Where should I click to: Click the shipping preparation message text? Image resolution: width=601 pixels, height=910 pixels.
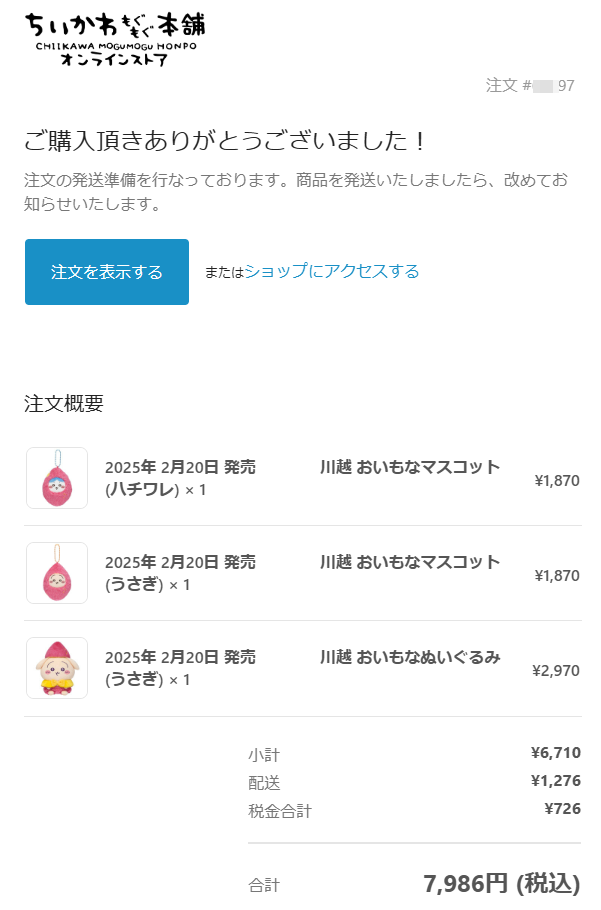pos(296,192)
